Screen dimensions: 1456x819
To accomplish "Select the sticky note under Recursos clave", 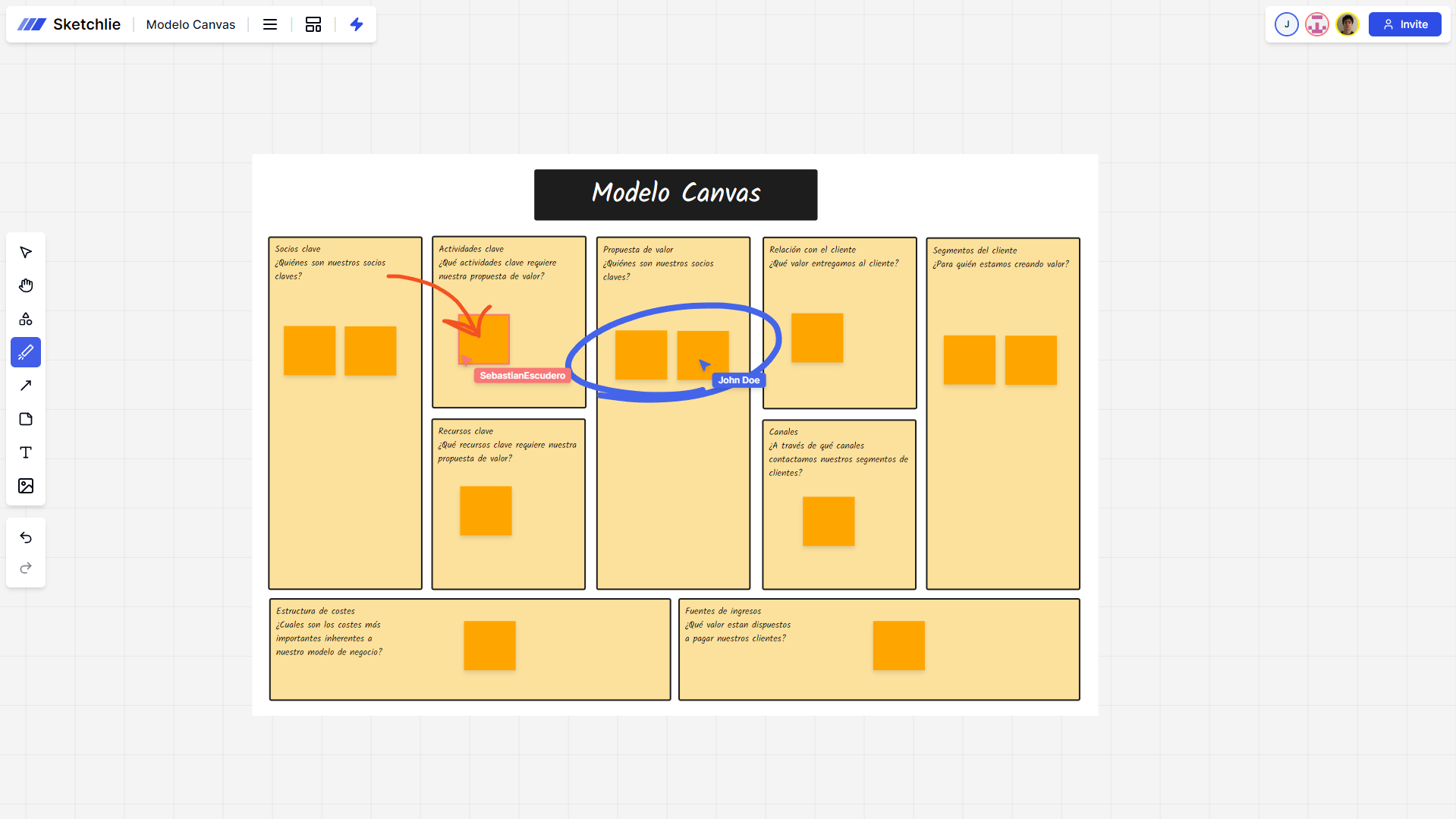I will coord(486,511).
